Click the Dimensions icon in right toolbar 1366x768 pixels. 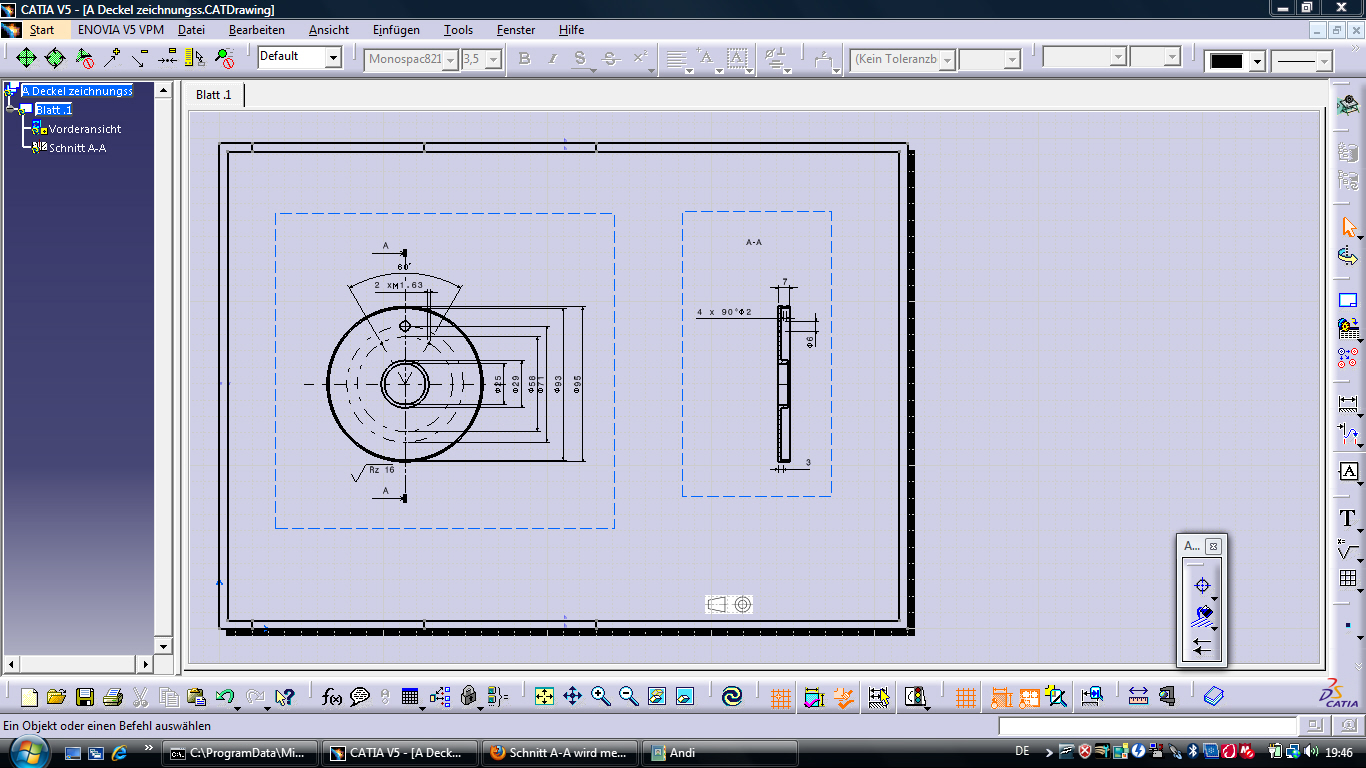pyautogui.click(x=1349, y=405)
